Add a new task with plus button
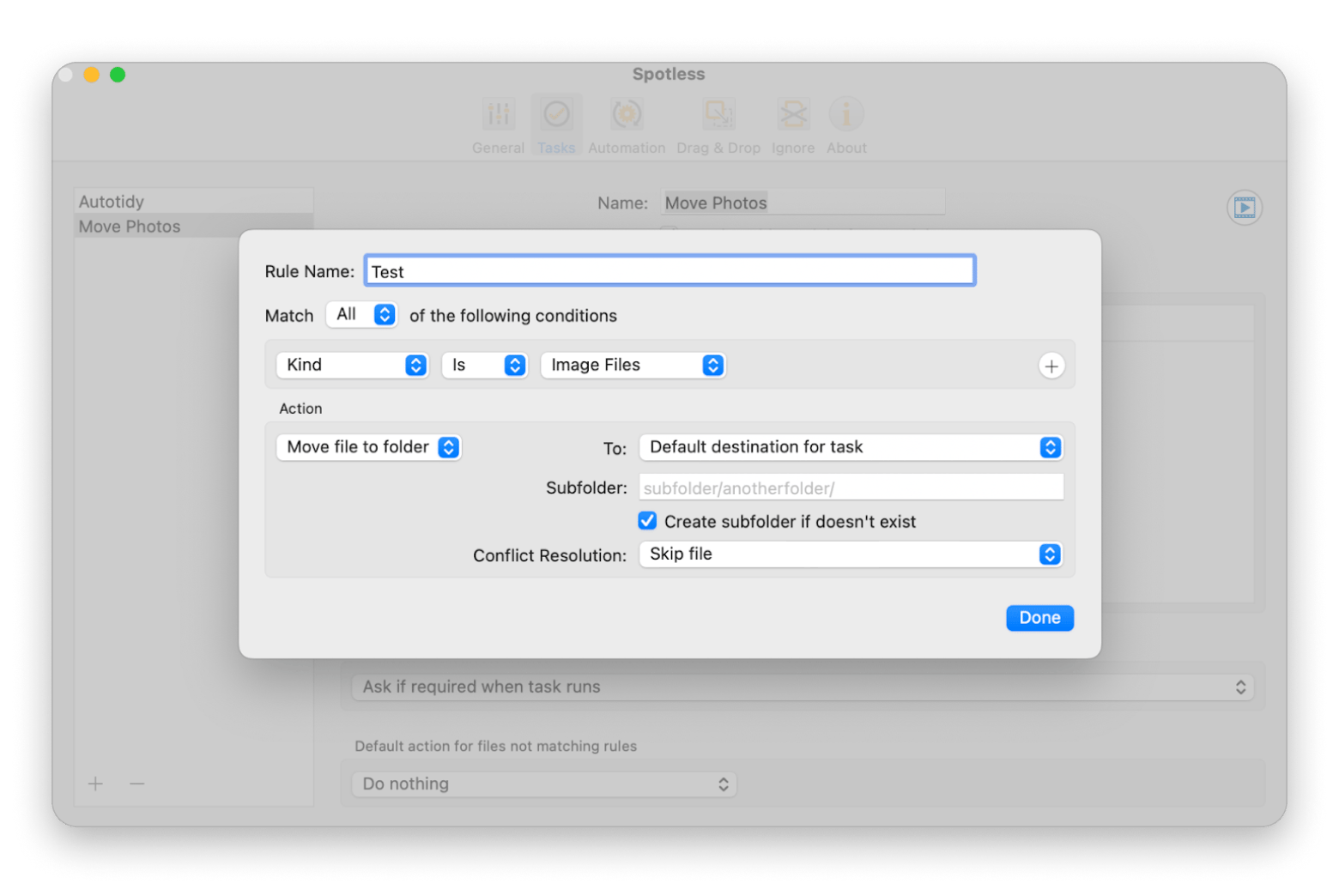This screenshot has height=896, width=1339. click(x=95, y=784)
